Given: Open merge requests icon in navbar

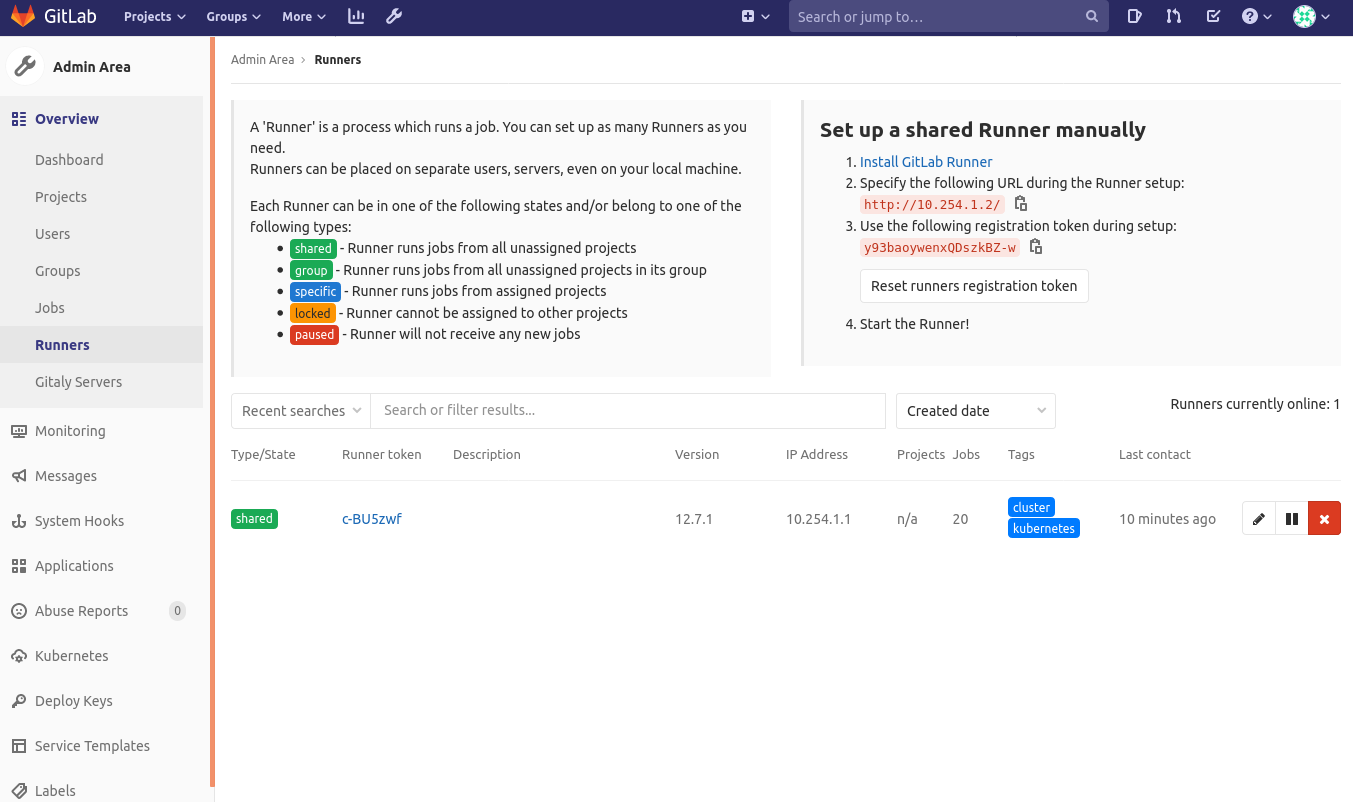Looking at the screenshot, I should pos(1174,17).
